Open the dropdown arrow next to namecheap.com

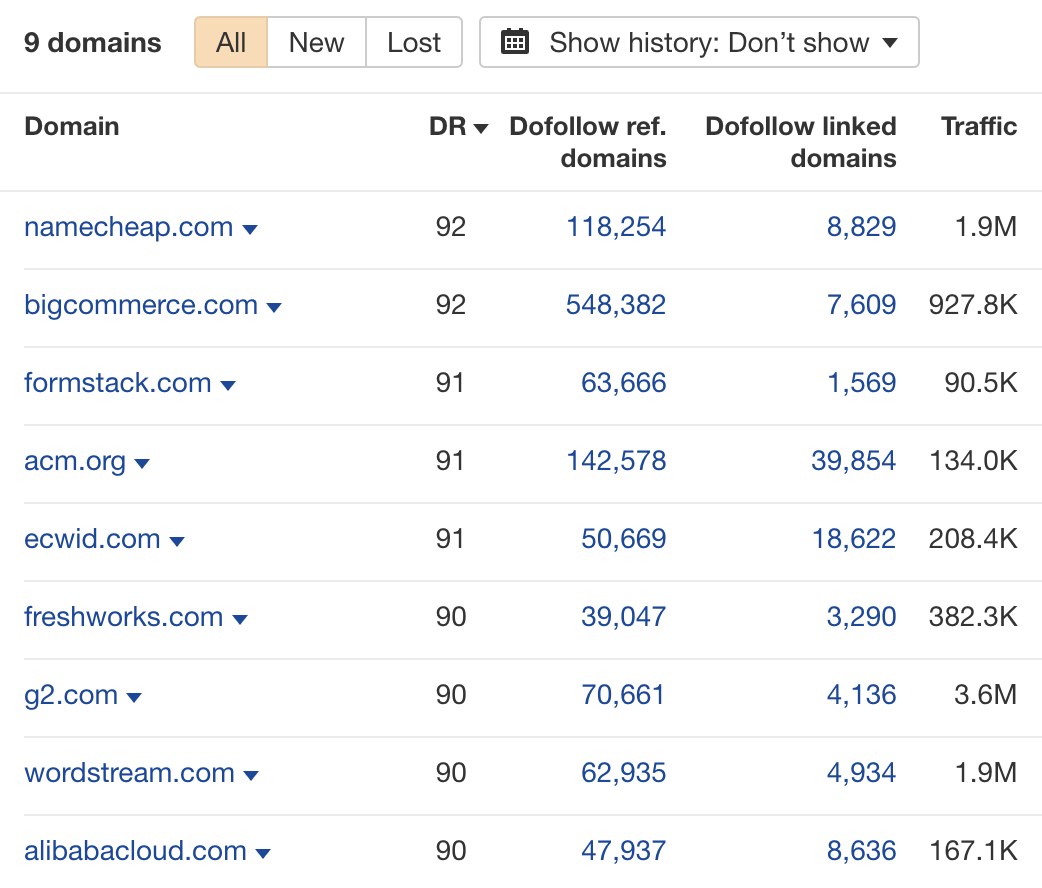coord(251,228)
